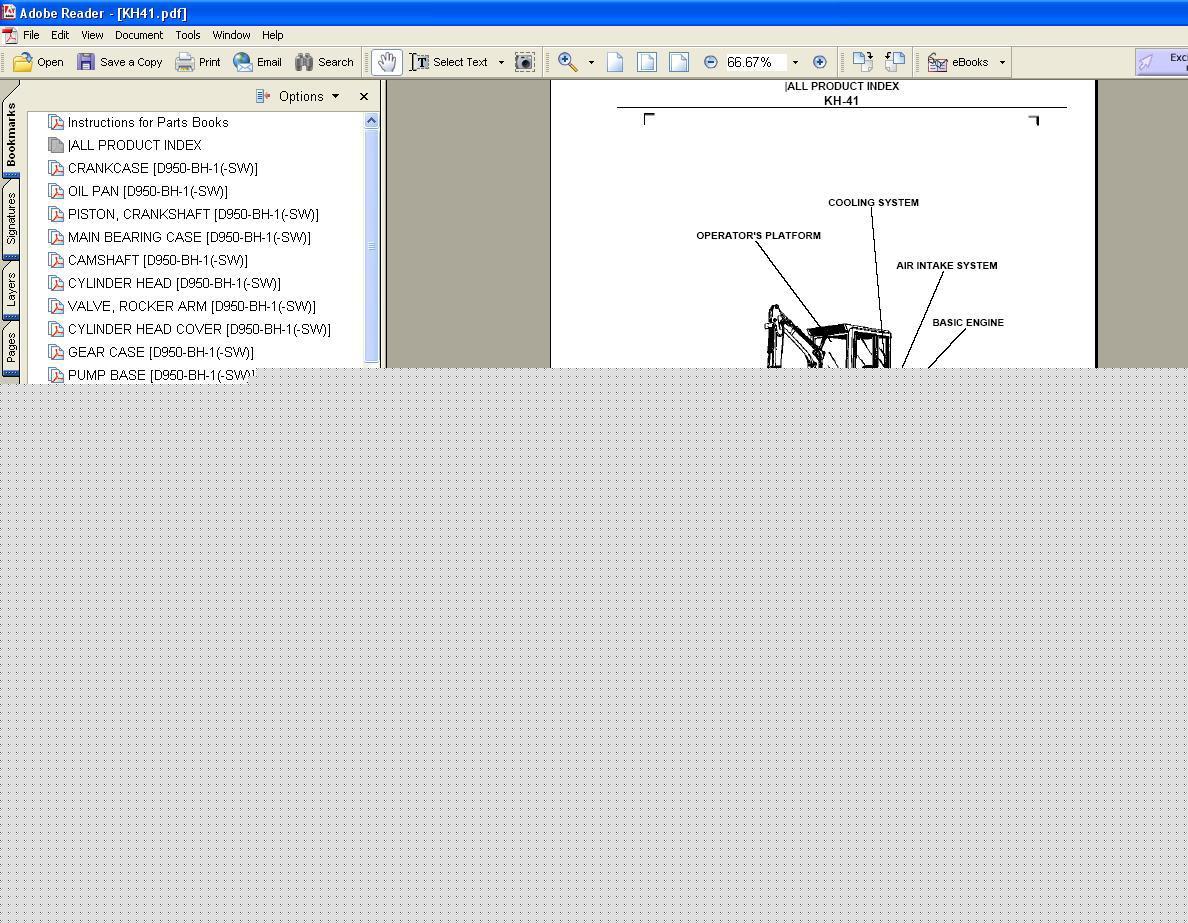Select the |ALL PRODUCT INDEX bookmark
This screenshot has height=923, width=1188.
point(134,145)
